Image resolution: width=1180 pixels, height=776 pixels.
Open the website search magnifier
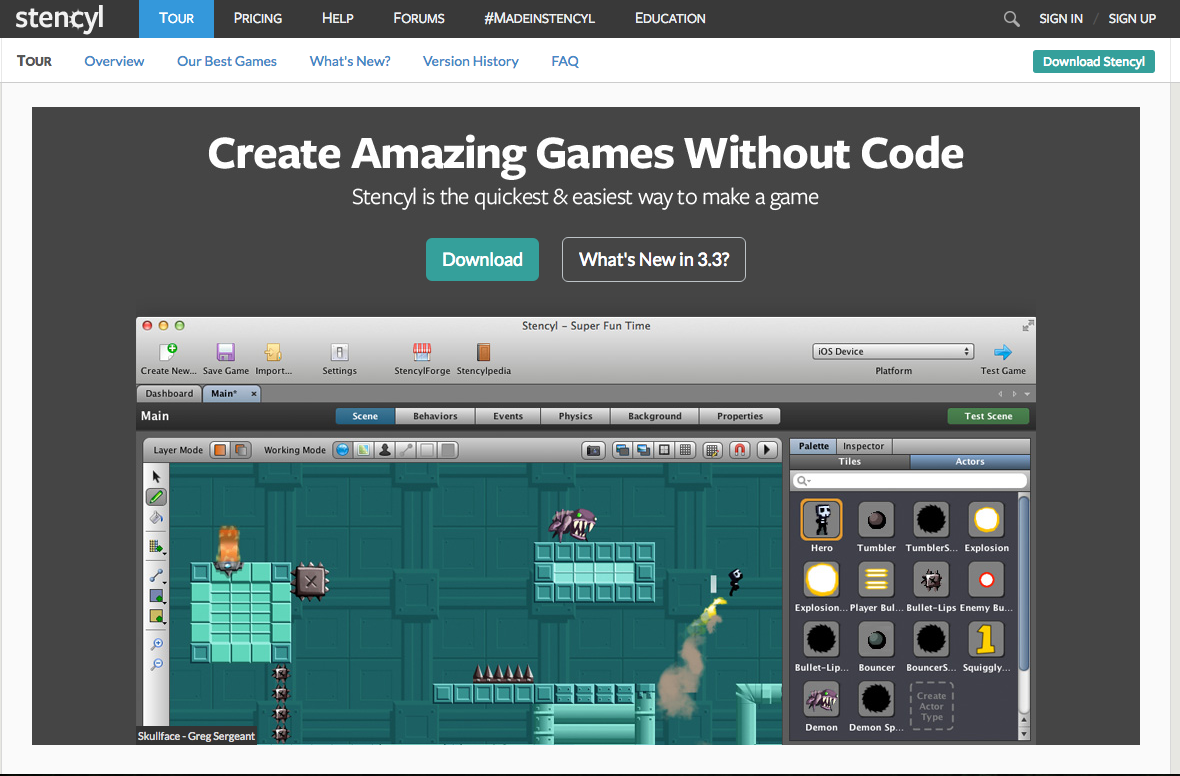(x=1012, y=19)
